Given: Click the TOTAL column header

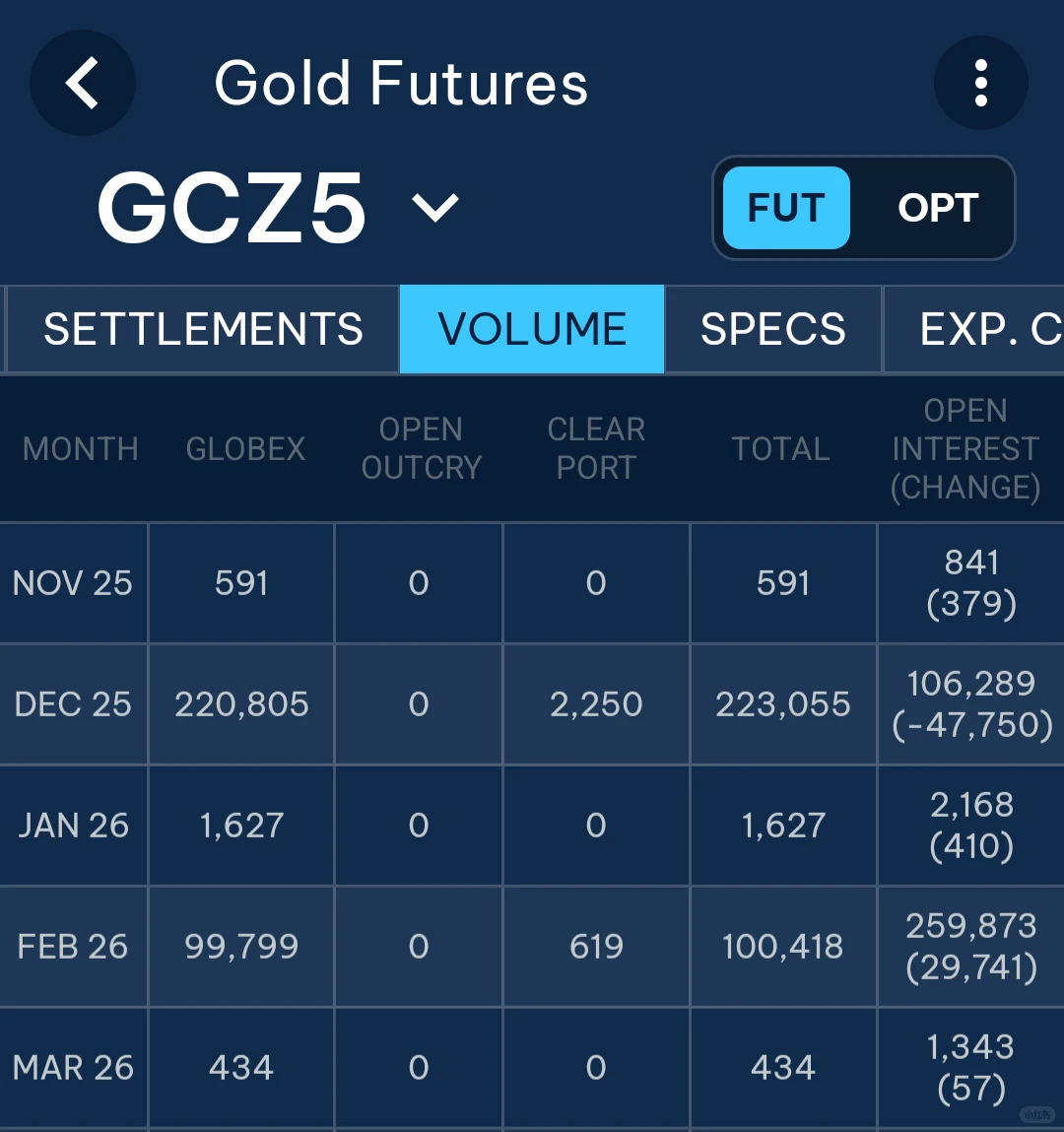Looking at the screenshot, I should 780,449.
